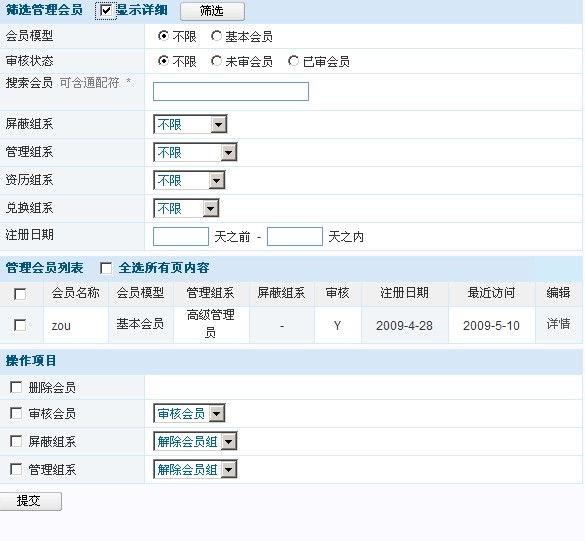
Task: Check the 屏蔽组系 operation checkbox
Action: [x=16, y=441]
